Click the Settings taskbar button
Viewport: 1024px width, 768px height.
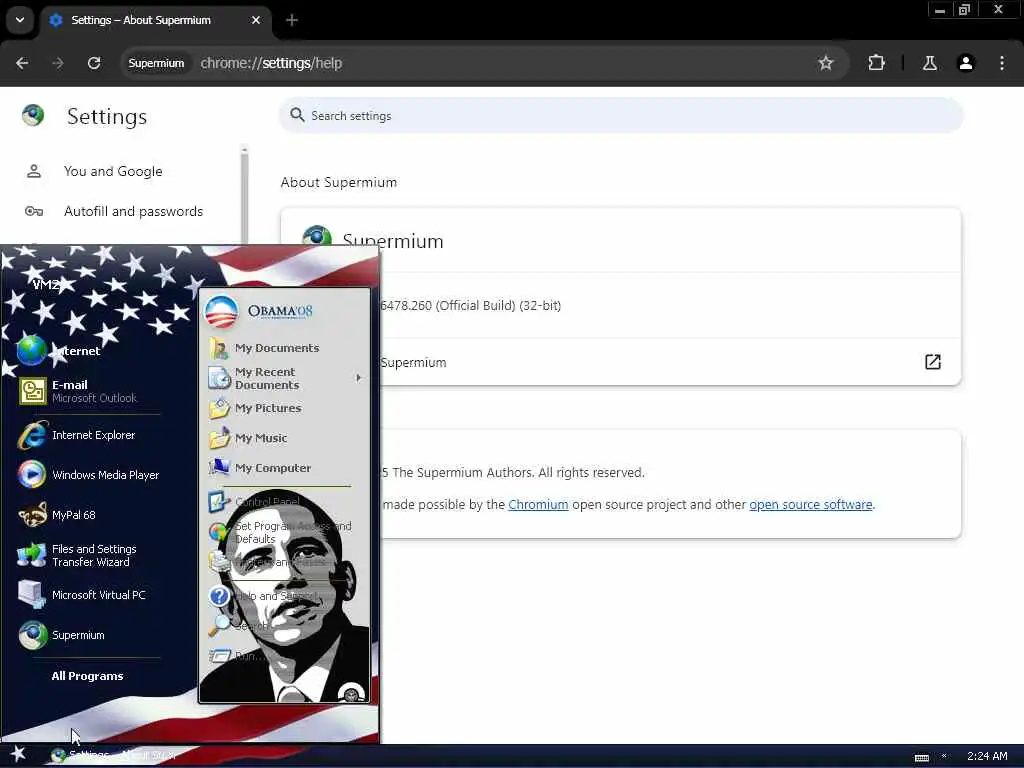tap(114, 756)
